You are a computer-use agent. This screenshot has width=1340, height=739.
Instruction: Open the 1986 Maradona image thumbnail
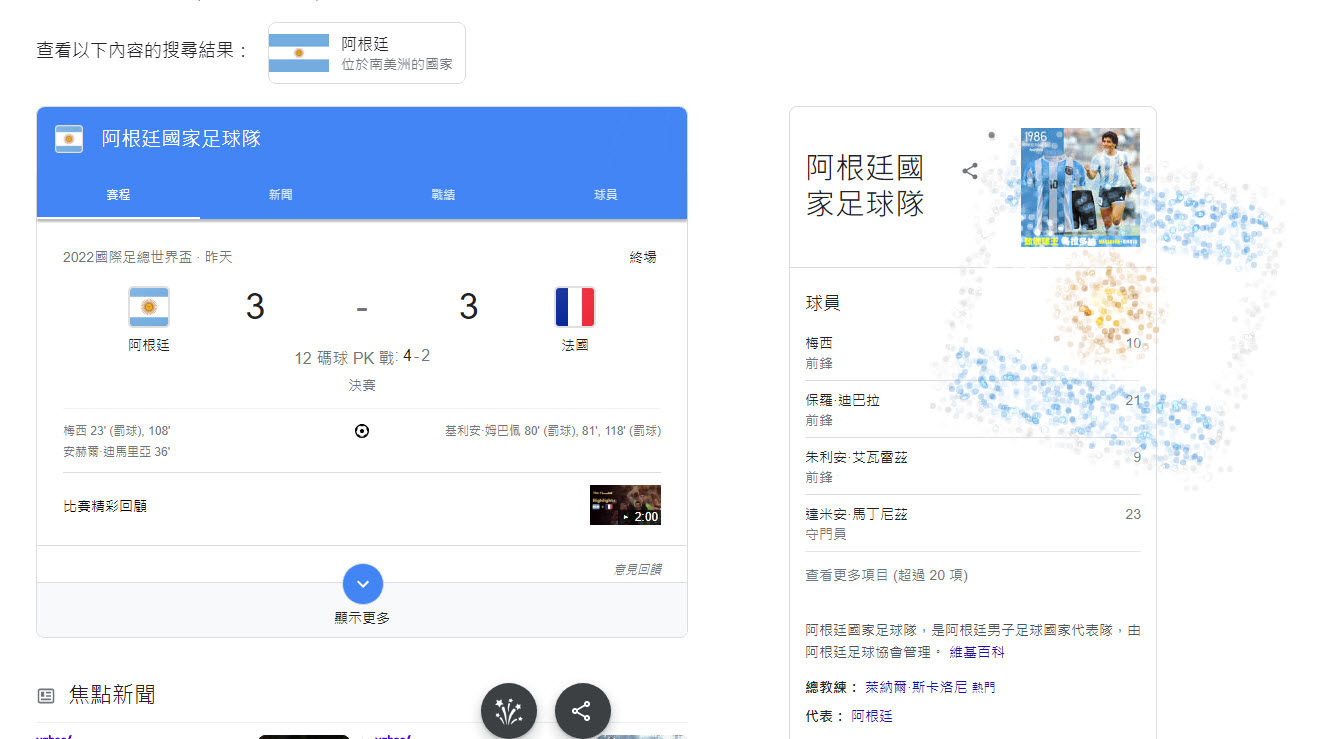click(x=1080, y=187)
